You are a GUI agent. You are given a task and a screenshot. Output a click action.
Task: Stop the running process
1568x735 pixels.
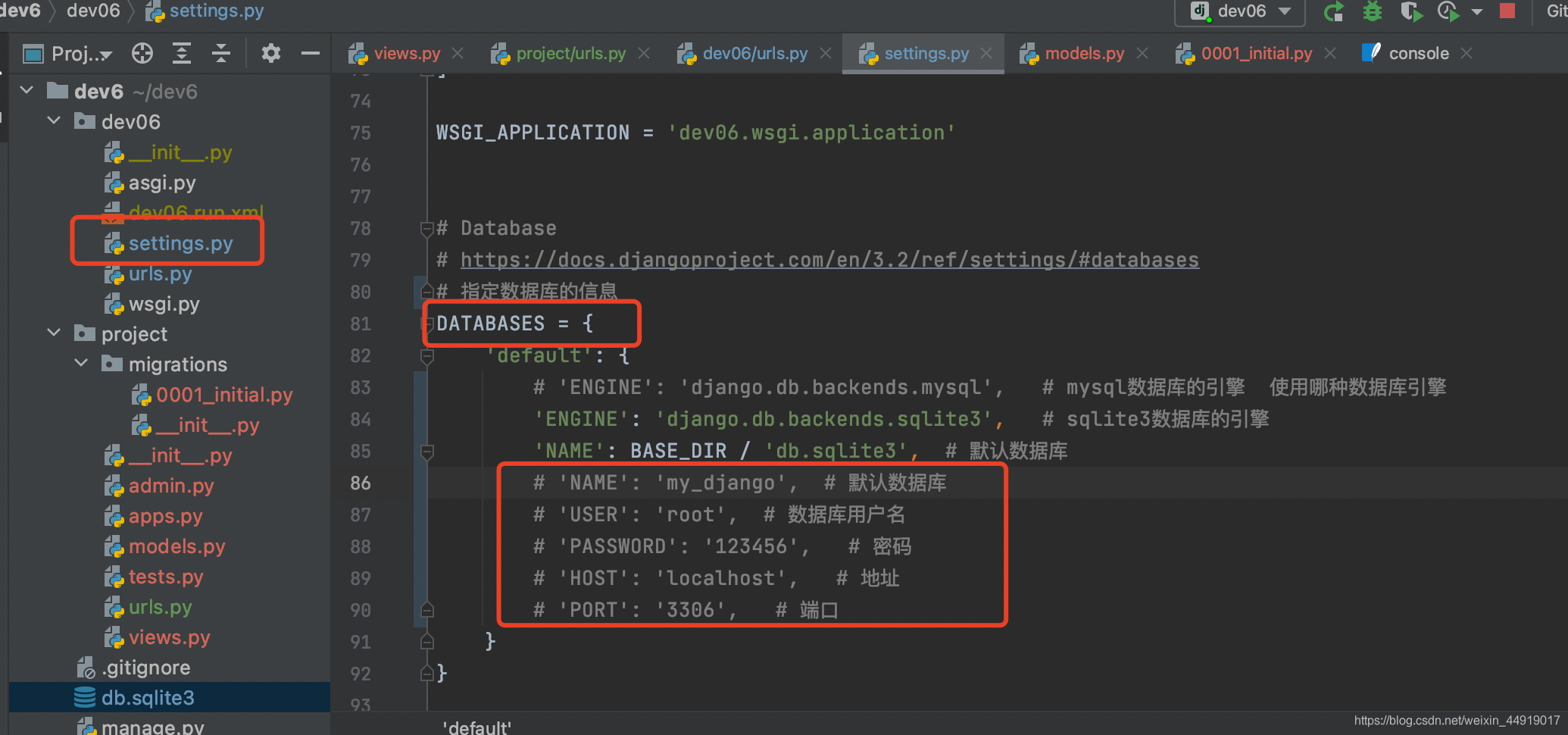click(1507, 11)
